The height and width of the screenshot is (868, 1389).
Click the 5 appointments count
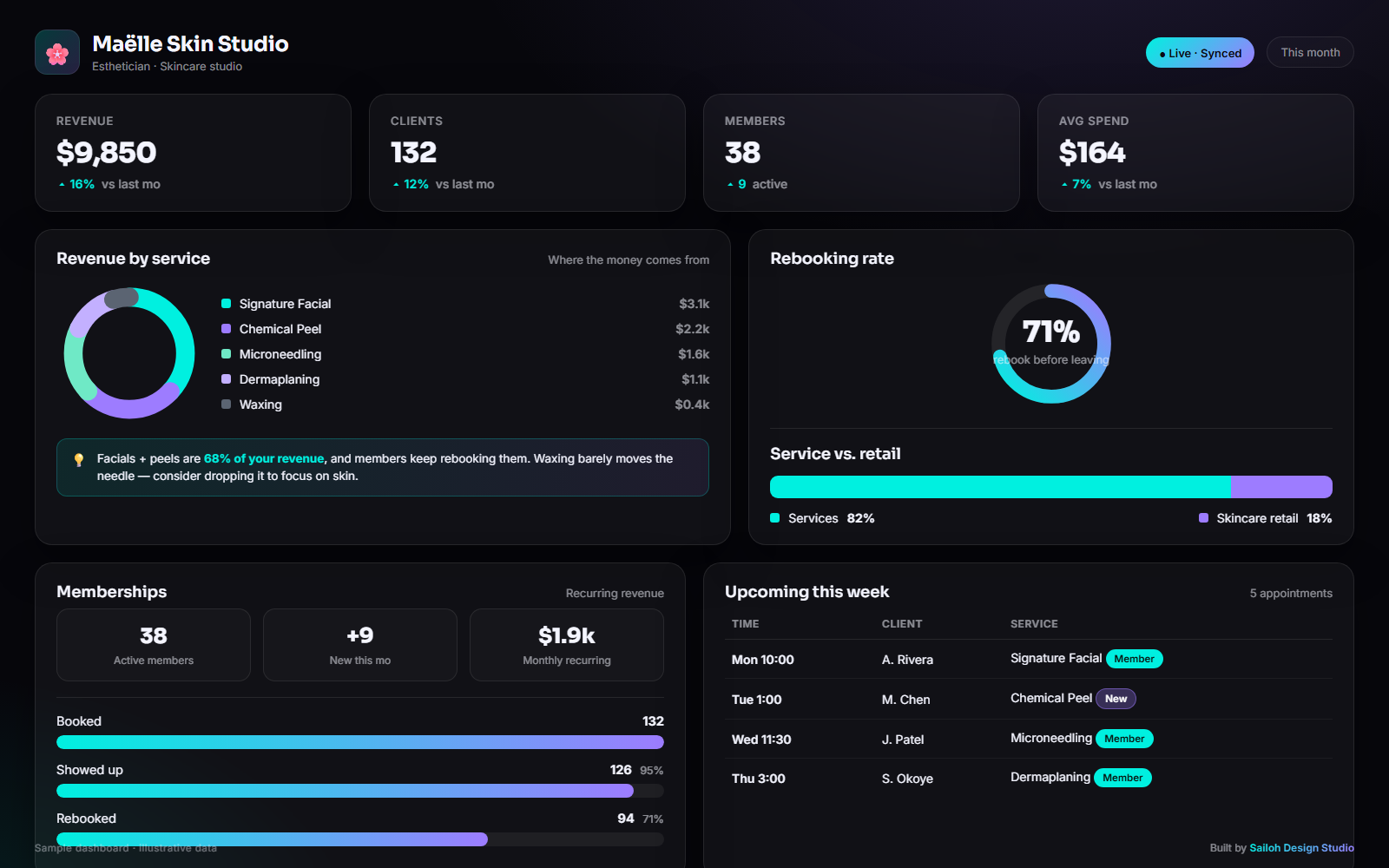[1291, 594]
